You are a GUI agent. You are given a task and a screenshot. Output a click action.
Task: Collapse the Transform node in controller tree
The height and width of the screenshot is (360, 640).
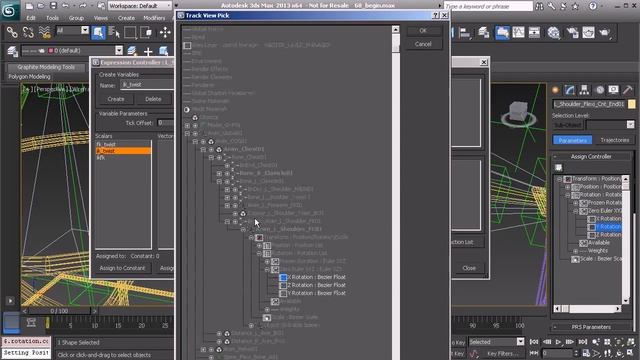click(560, 179)
